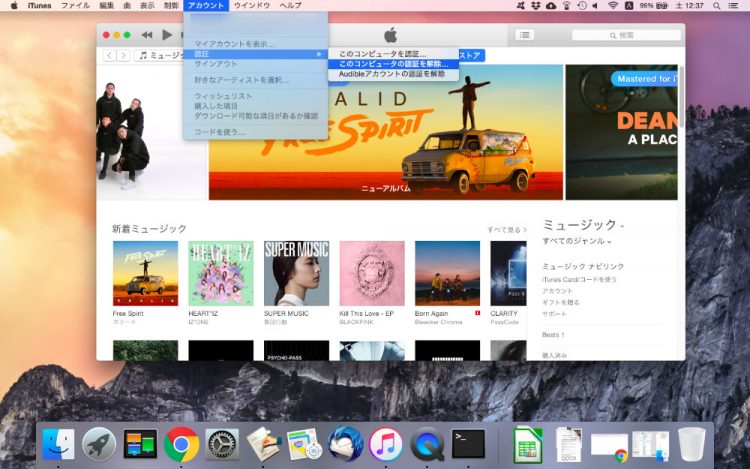The image size is (750, 469).
Task: Click the forward navigation arrow in iTunes
Action: (123, 55)
